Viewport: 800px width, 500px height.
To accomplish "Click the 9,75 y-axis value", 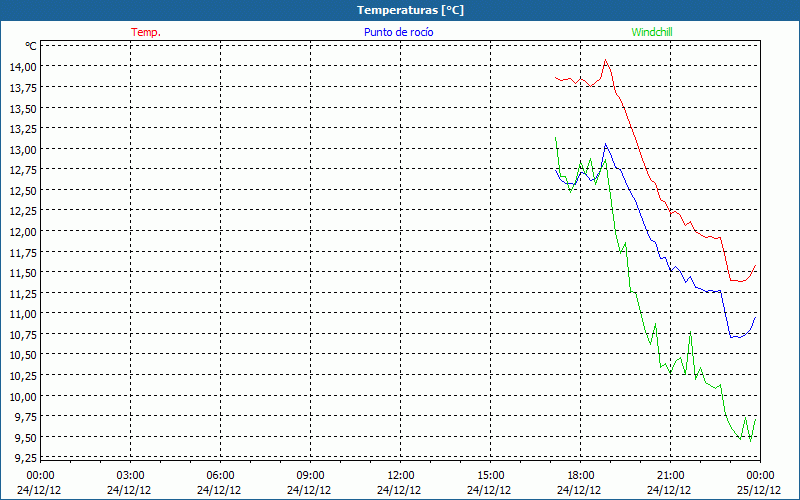I will tap(25, 417).
